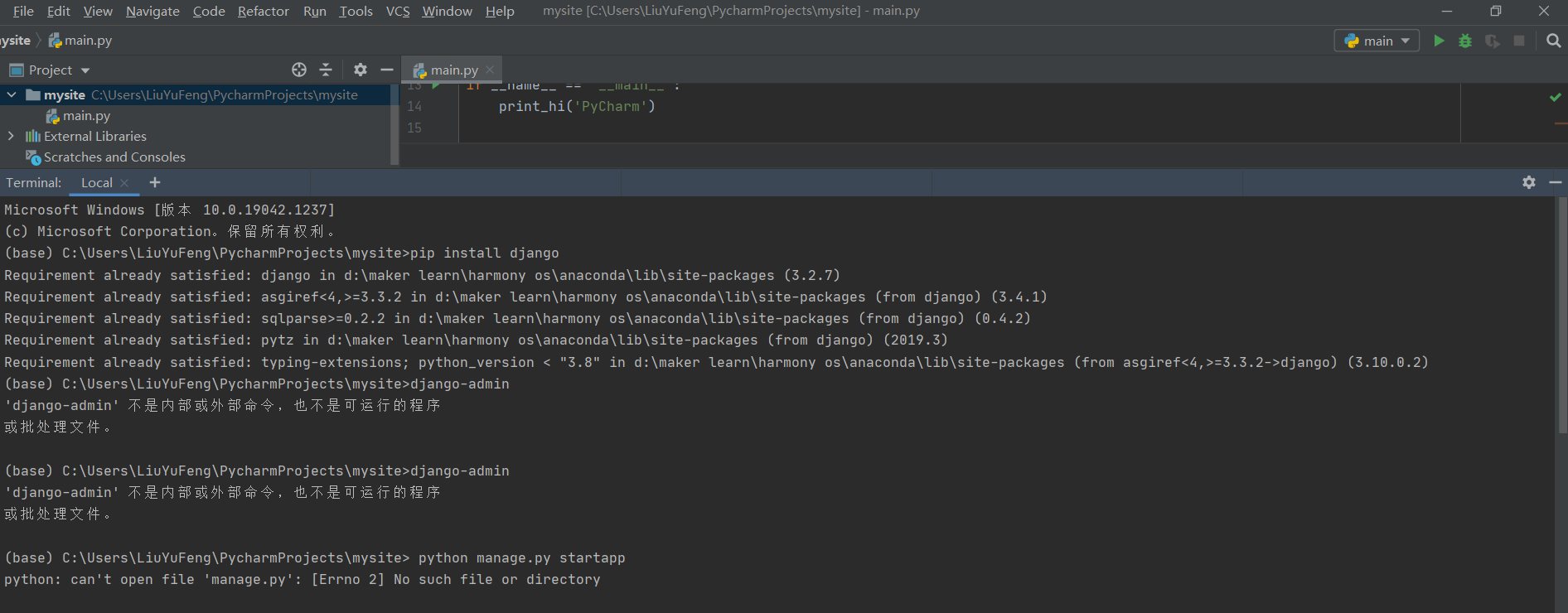This screenshot has width=1568, height=613.
Task: Open the Run menu
Action: click(x=314, y=11)
